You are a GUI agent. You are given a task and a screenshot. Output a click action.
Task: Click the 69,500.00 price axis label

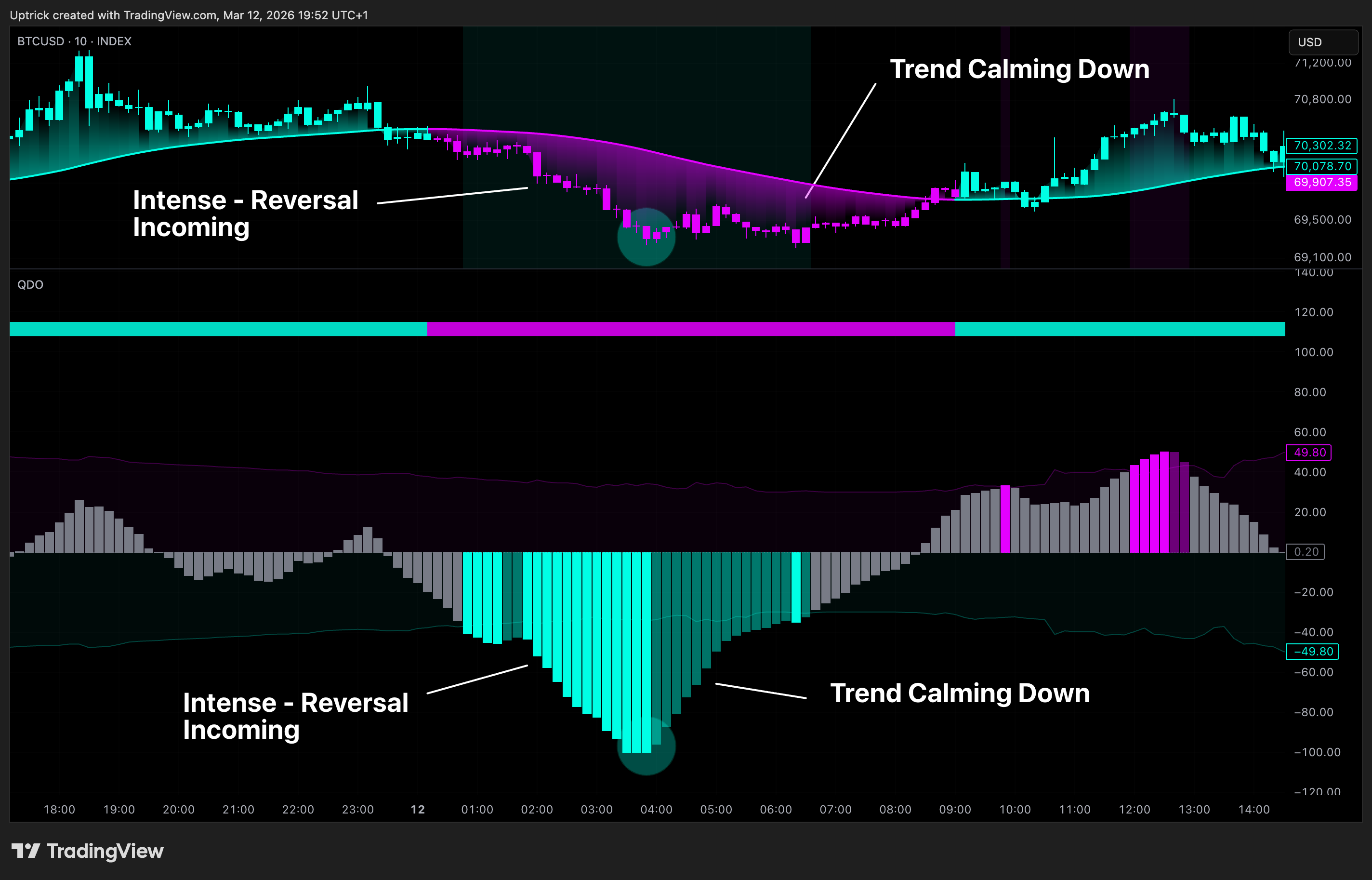[1322, 220]
